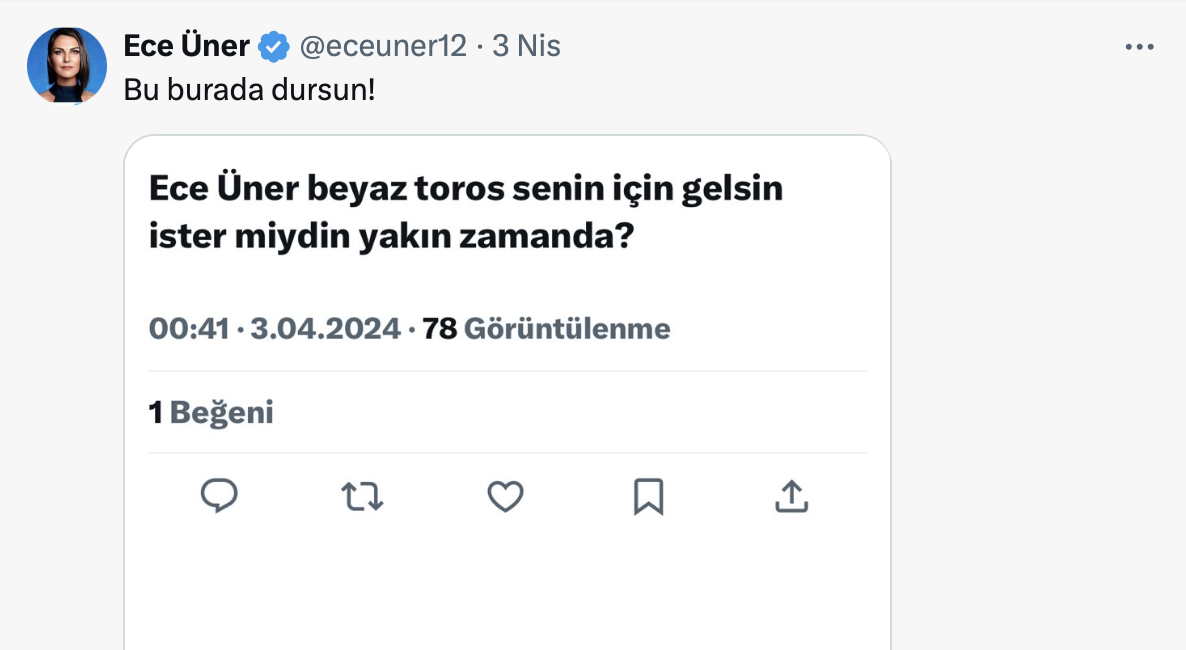Image resolution: width=1186 pixels, height=650 pixels.
Task: Open the post's "3 Nis" timestamp
Action: click(x=525, y=46)
